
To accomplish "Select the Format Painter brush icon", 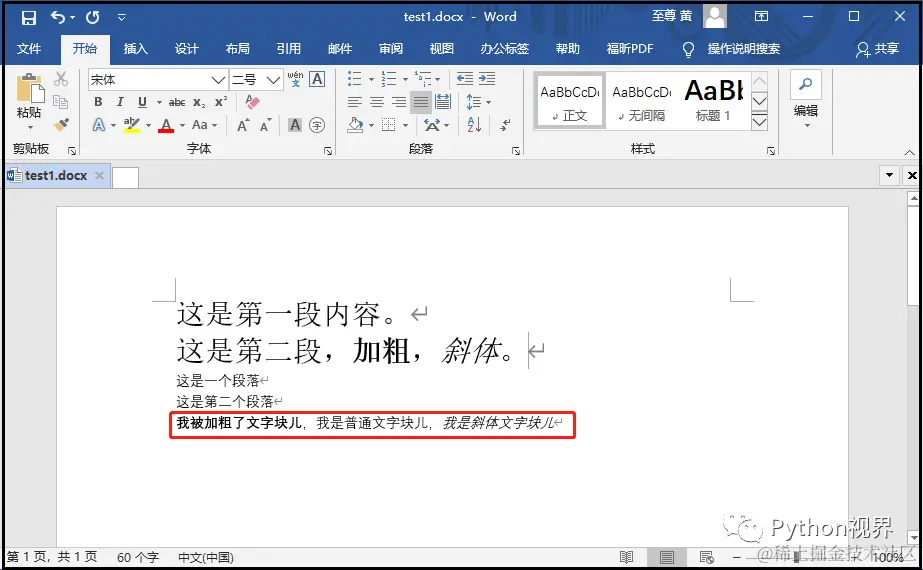I will [61, 125].
